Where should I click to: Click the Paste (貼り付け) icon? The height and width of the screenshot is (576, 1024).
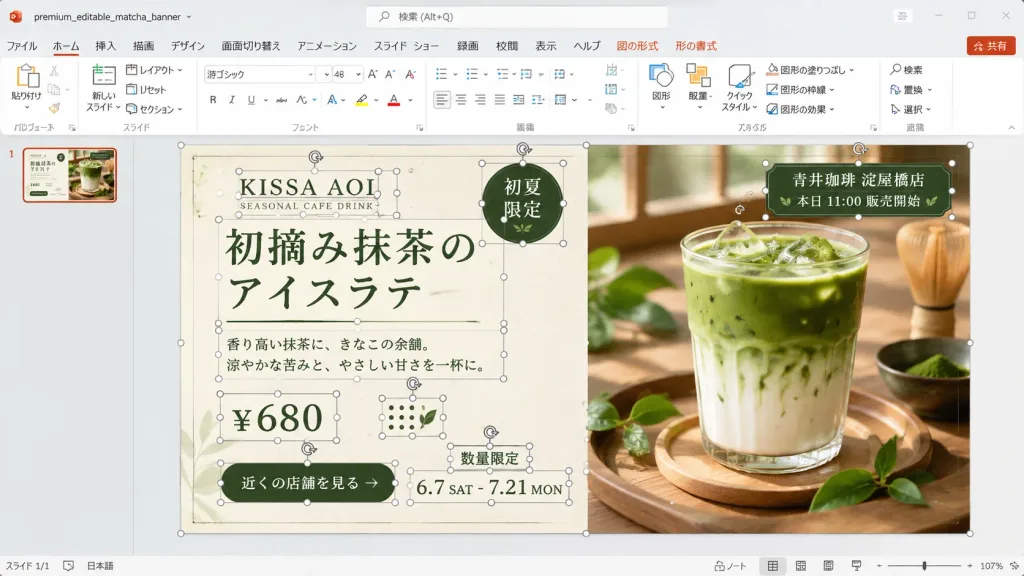(x=27, y=76)
